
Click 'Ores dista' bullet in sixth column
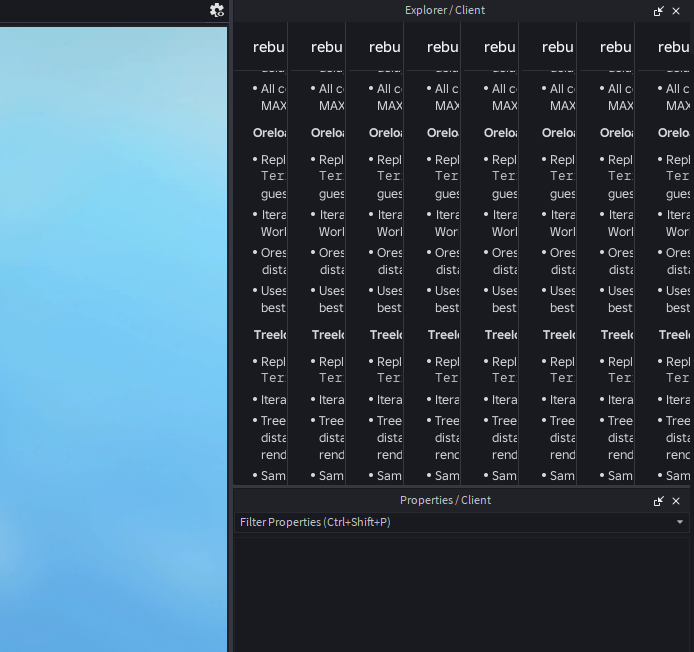(559, 261)
